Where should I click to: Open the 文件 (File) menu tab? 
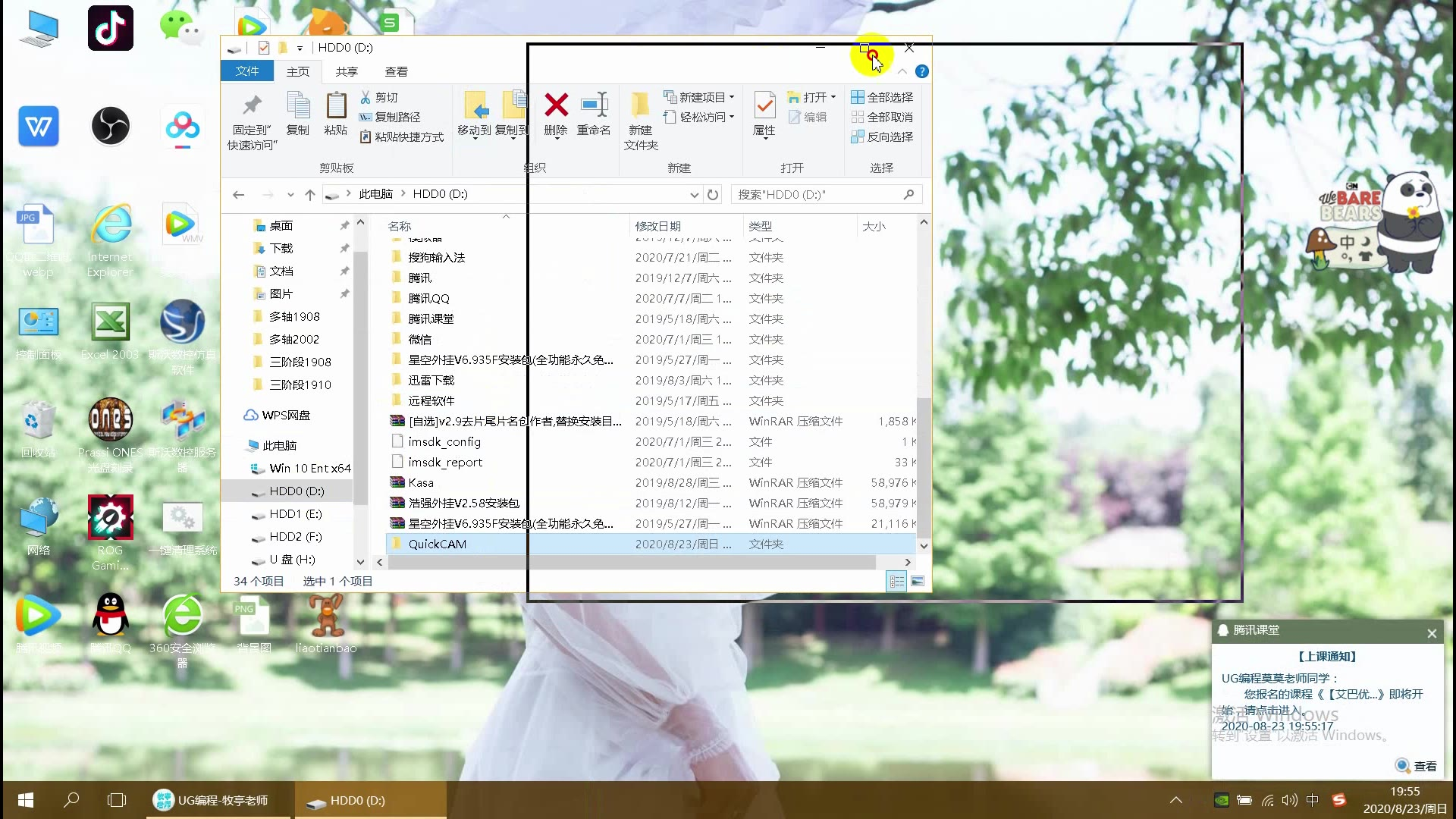(x=247, y=71)
